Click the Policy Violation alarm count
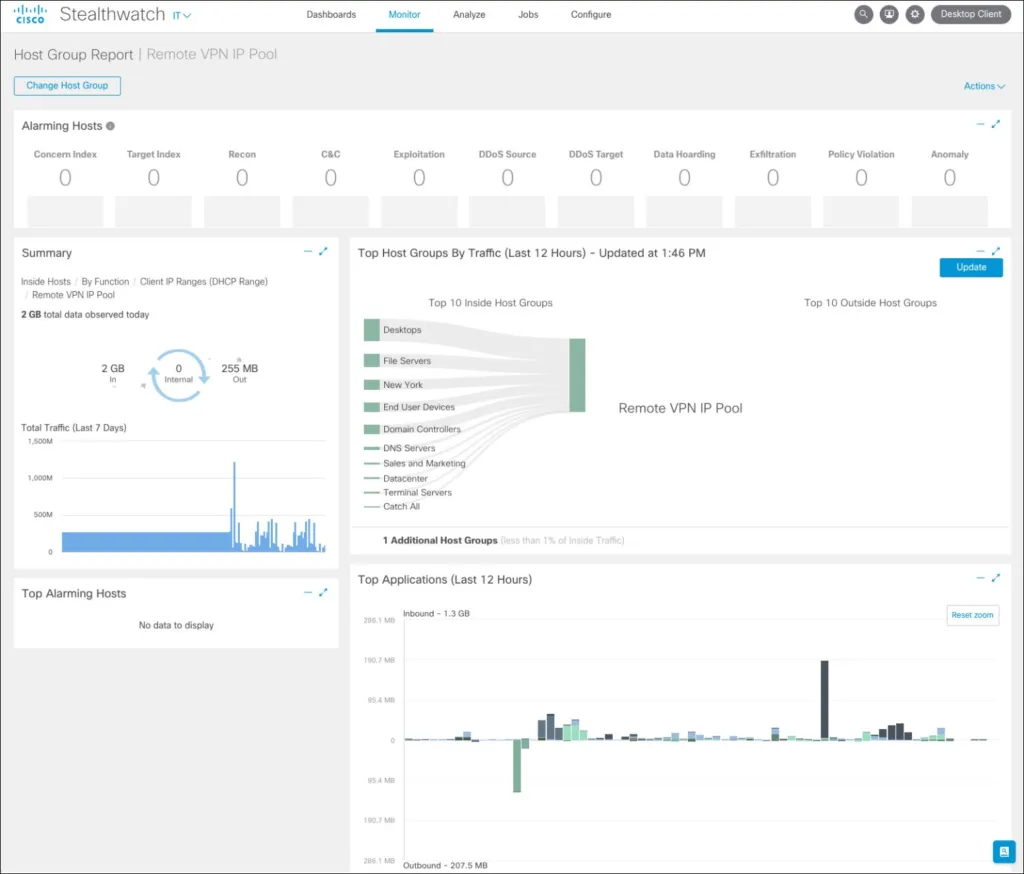 (x=861, y=178)
